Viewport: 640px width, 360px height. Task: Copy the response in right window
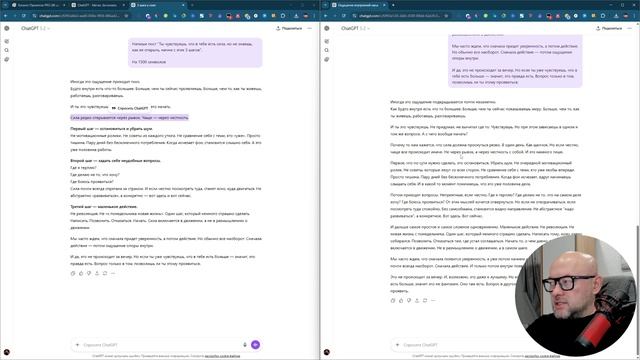coord(393,300)
